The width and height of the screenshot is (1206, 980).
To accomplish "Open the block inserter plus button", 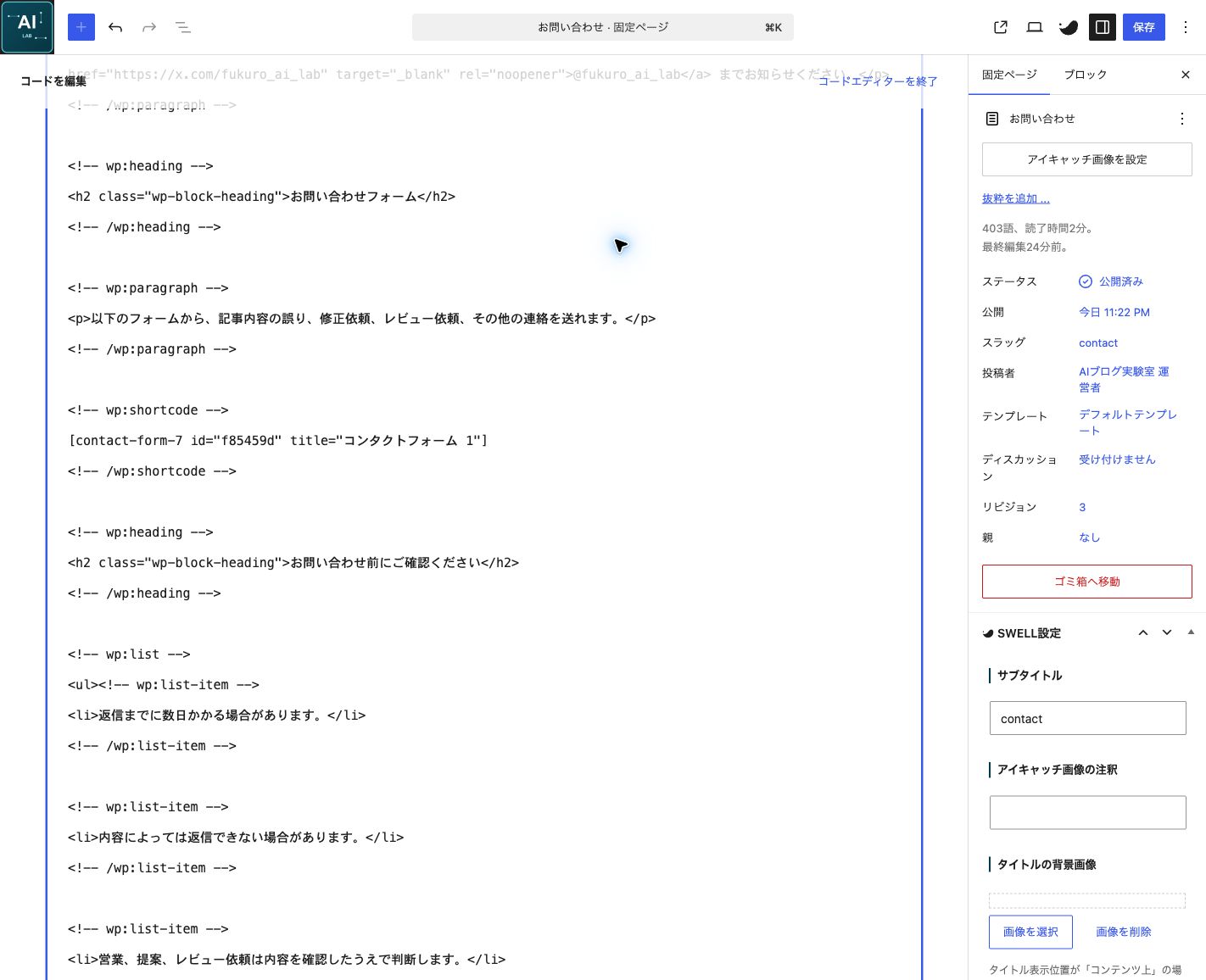I will 81,27.
